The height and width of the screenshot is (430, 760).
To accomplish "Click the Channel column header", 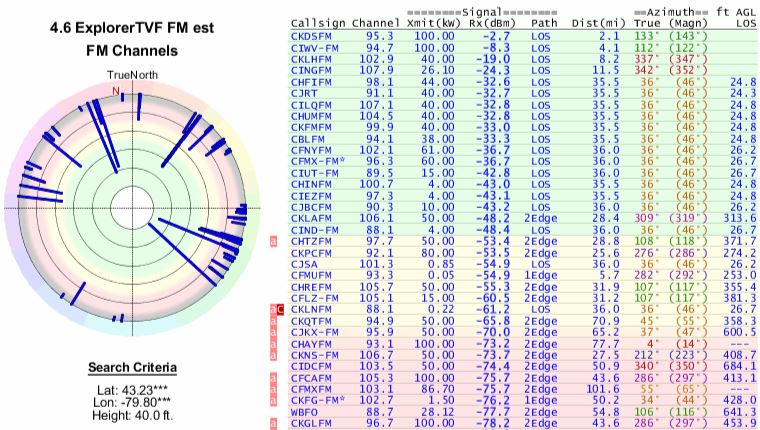I will click(376, 20).
